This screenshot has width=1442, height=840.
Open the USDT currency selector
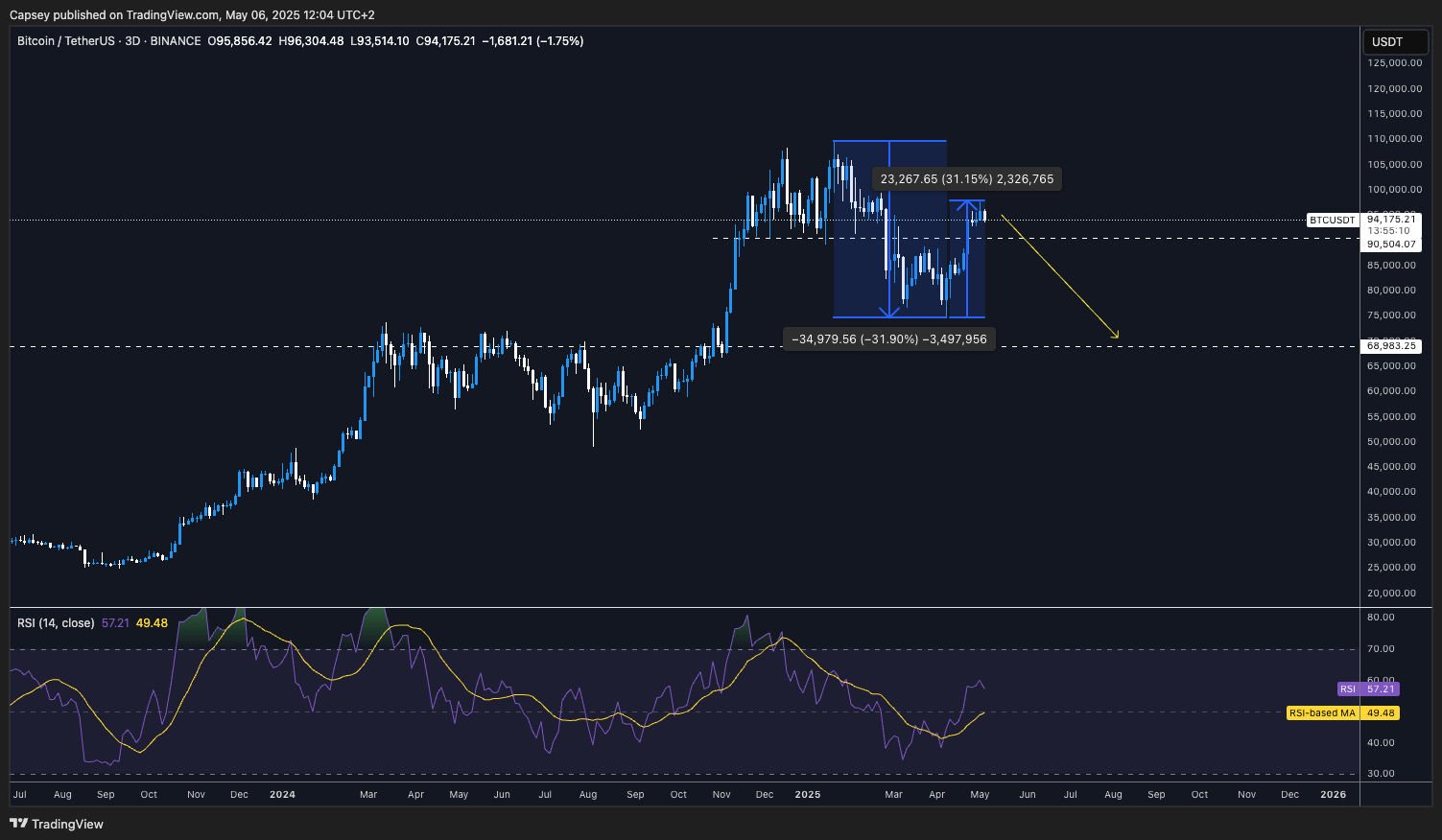(x=1394, y=42)
